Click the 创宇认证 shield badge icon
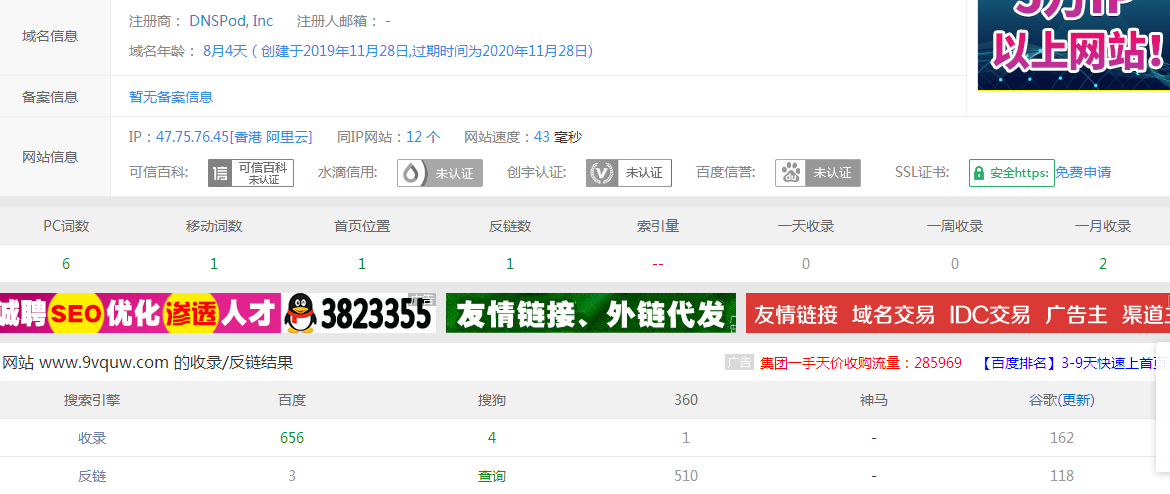1170x494 pixels. point(628,173)
